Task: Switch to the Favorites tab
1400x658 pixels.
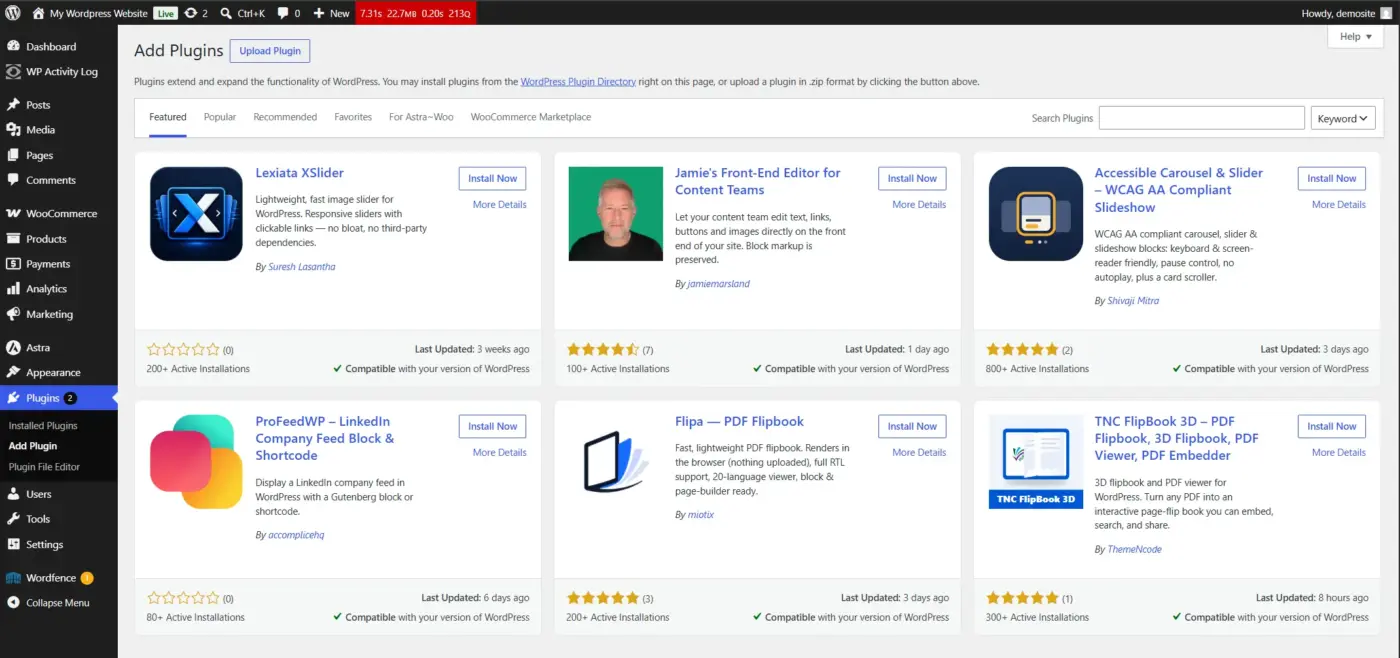Action: [x=353, y=117]
